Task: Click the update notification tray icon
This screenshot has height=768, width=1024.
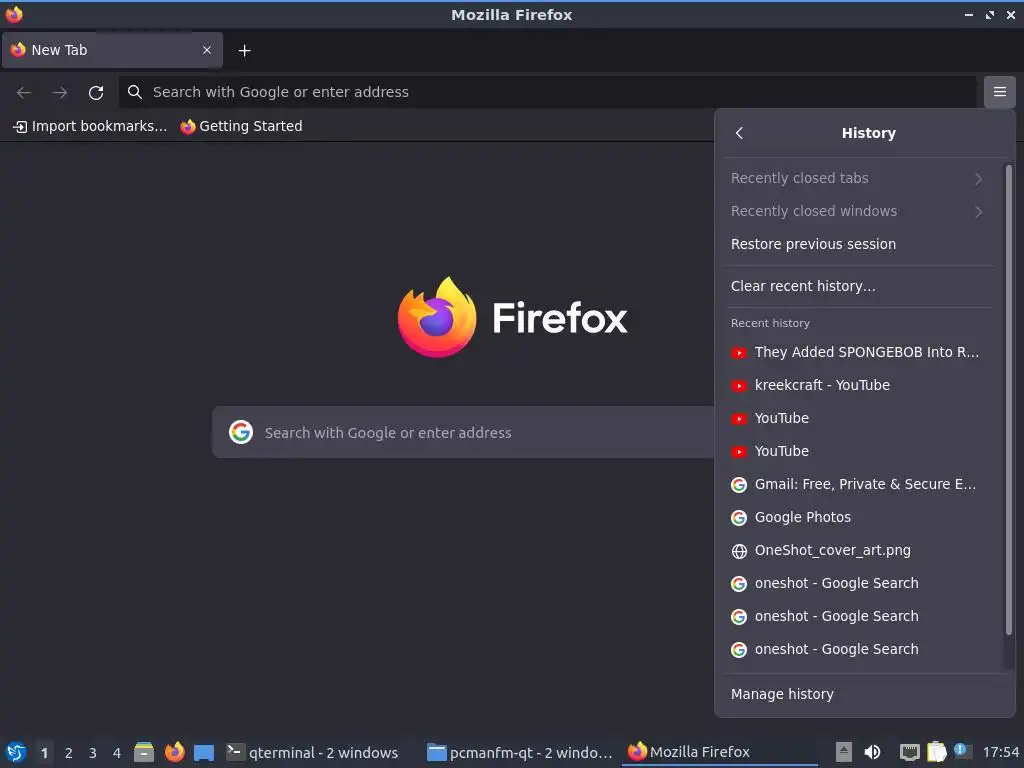Action: 961,751
